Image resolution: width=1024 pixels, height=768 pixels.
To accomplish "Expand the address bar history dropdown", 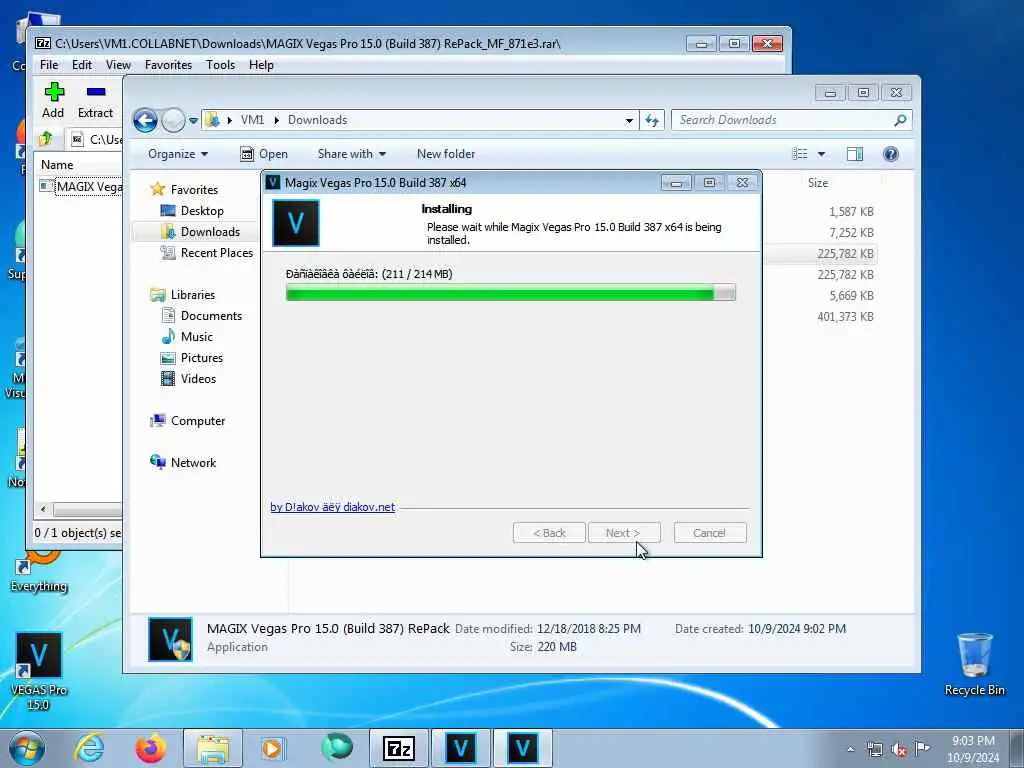I will (x=629, y=120).
